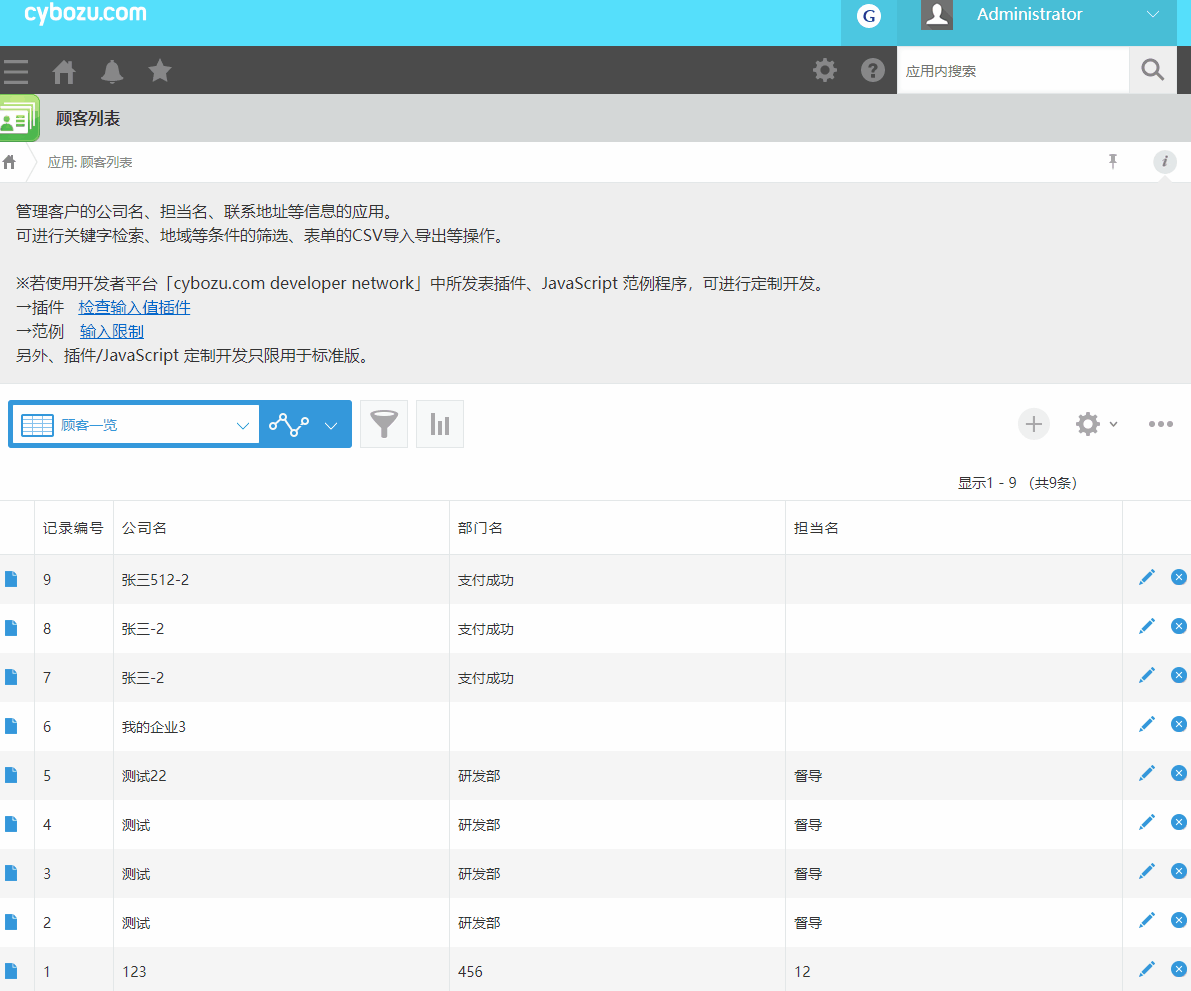1191x991 pixels.
Task: Add a new record with plus button
Action: pyautogui.click(x=1033, y=424)
